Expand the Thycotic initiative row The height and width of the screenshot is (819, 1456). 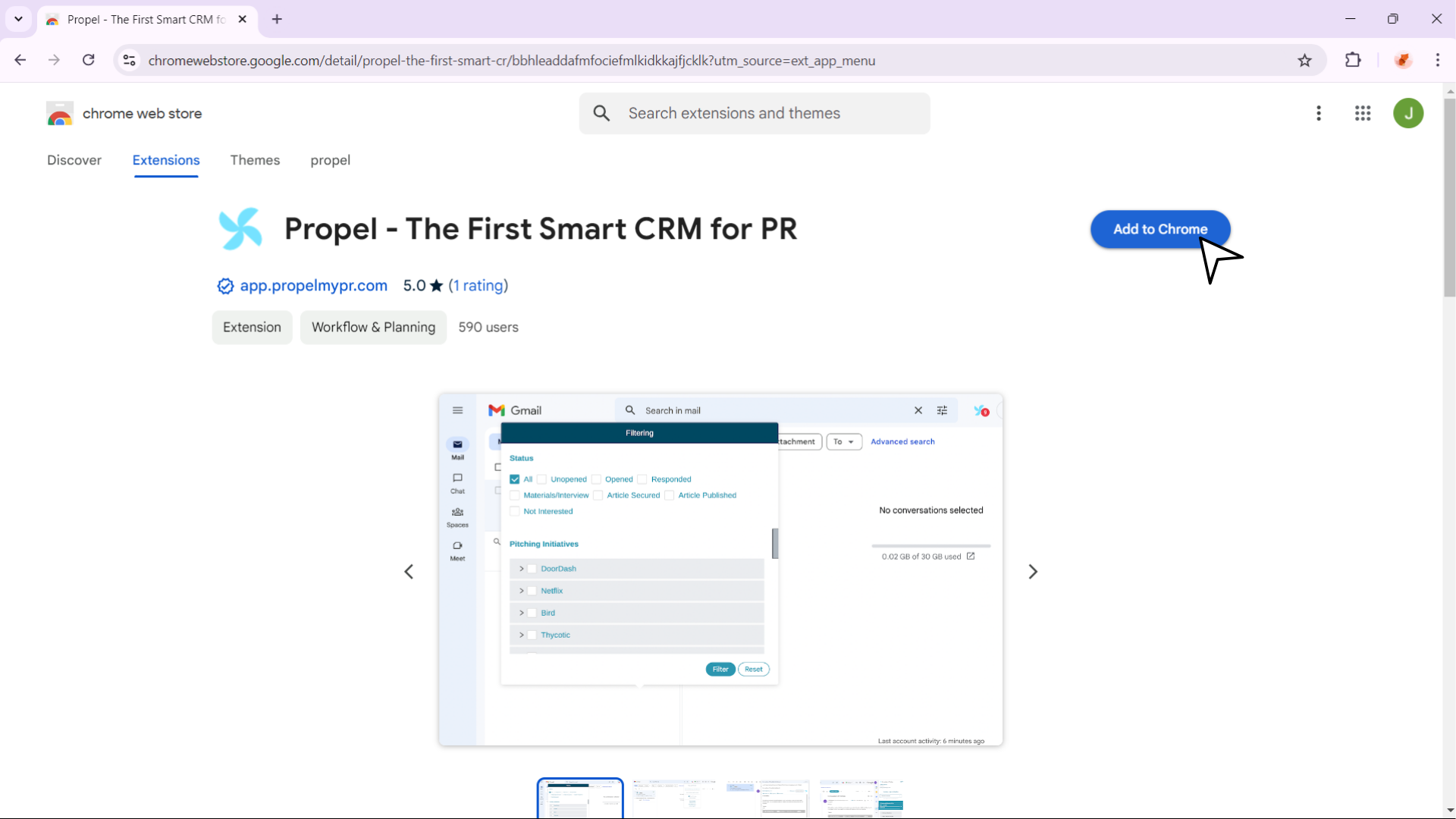[x=522, y=635]
